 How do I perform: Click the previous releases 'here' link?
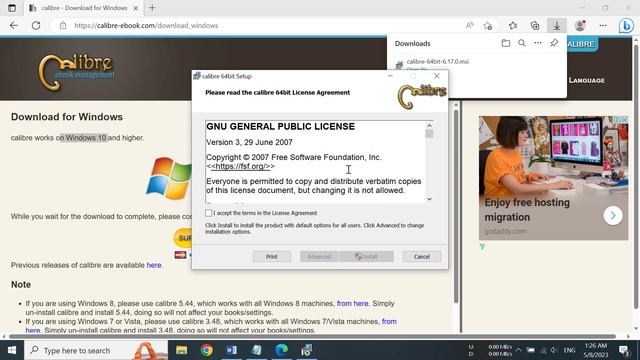click(x=153, y=265)
